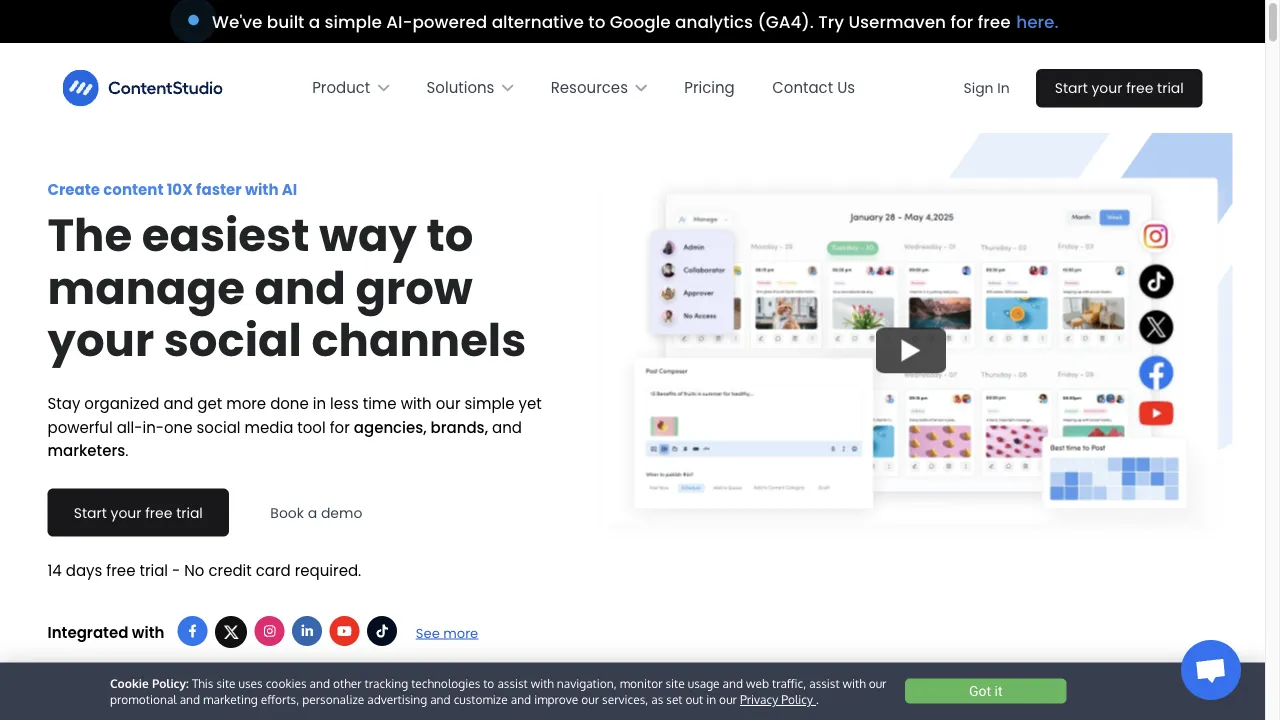
Task: Go to Contact Us page
Action: pos(813,88)
